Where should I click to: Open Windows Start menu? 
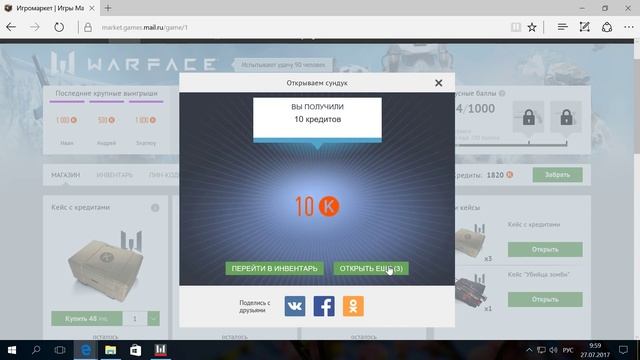coord(12,350)
